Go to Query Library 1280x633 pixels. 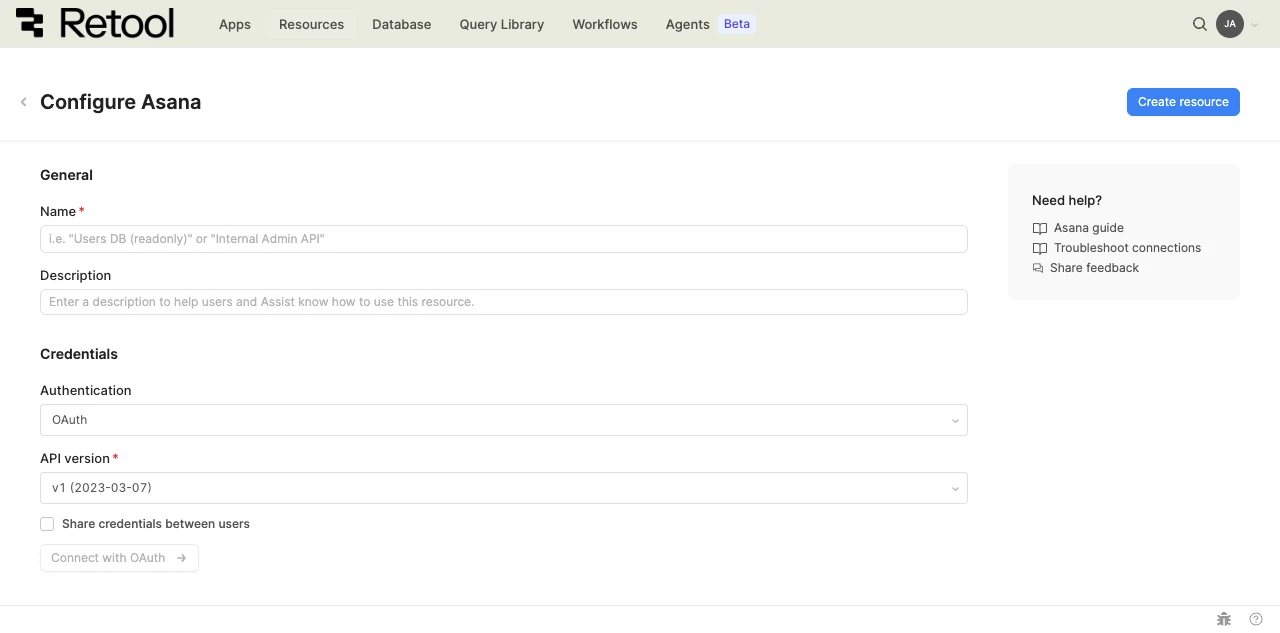502,24
